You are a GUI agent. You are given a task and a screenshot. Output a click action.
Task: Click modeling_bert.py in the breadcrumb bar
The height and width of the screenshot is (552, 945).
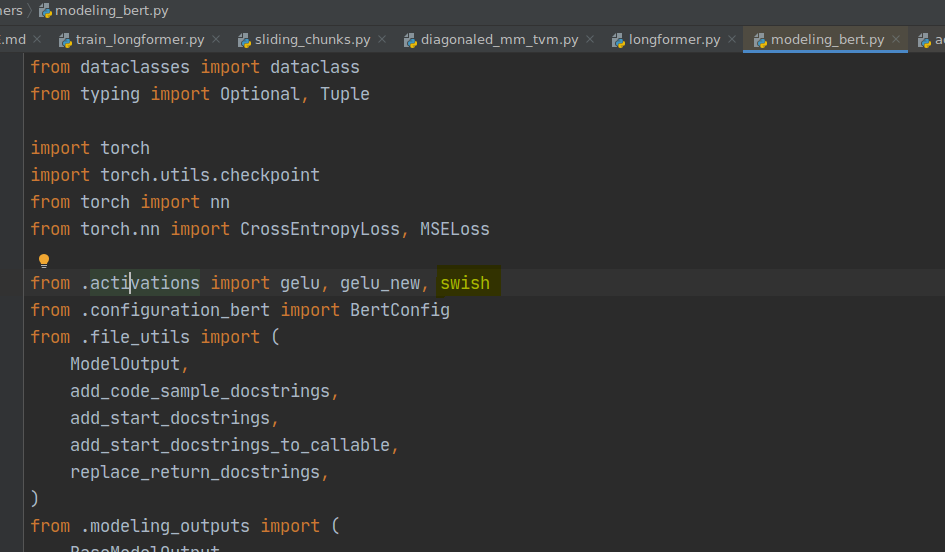[x=111, y=11]
